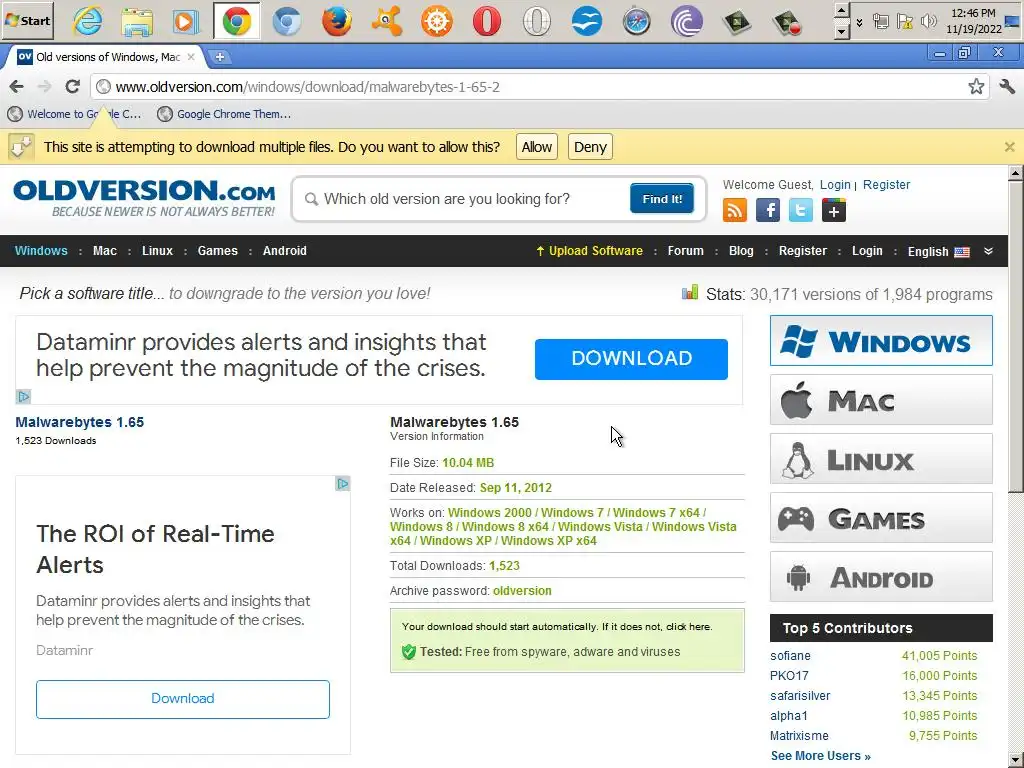
Task: Click the Malwarebytes 1.65 title link
Action: pyautogui.click(x=80, y=422)
